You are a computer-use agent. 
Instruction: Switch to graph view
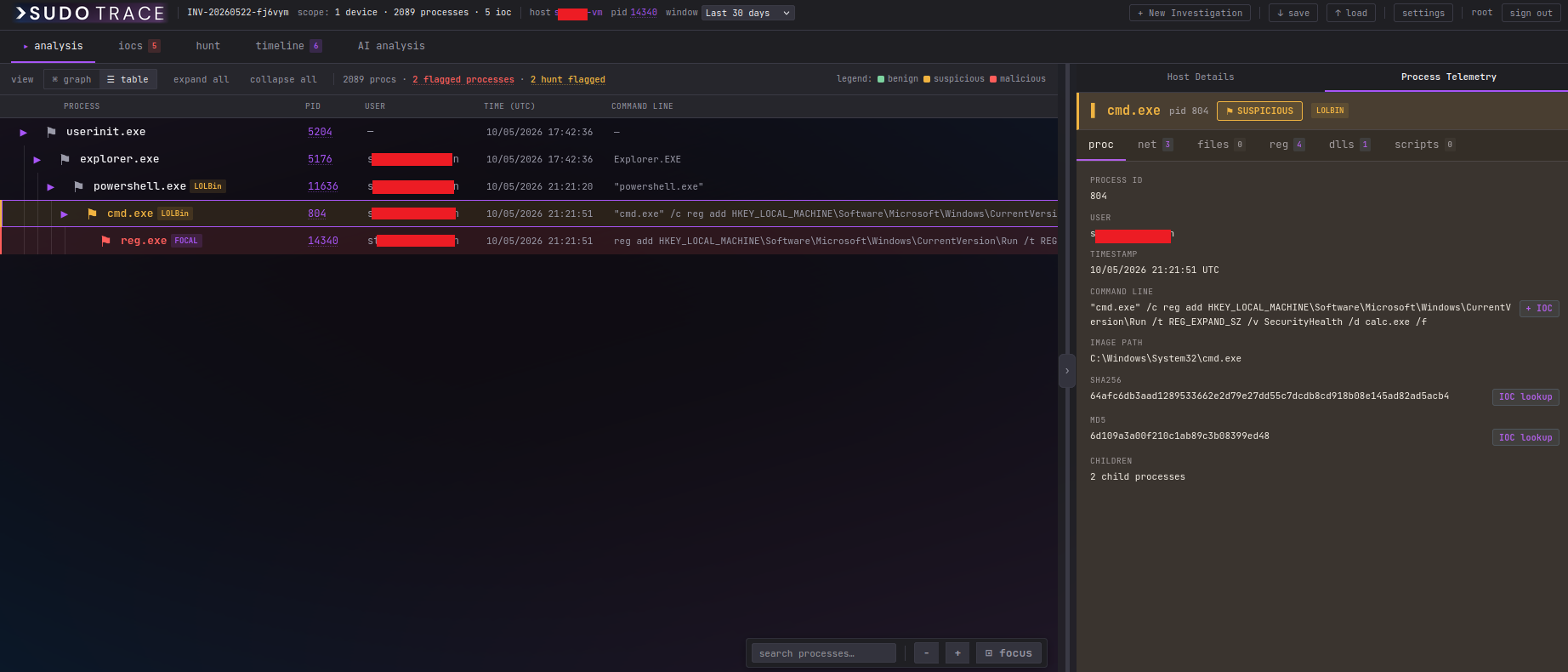click(71, 79)
